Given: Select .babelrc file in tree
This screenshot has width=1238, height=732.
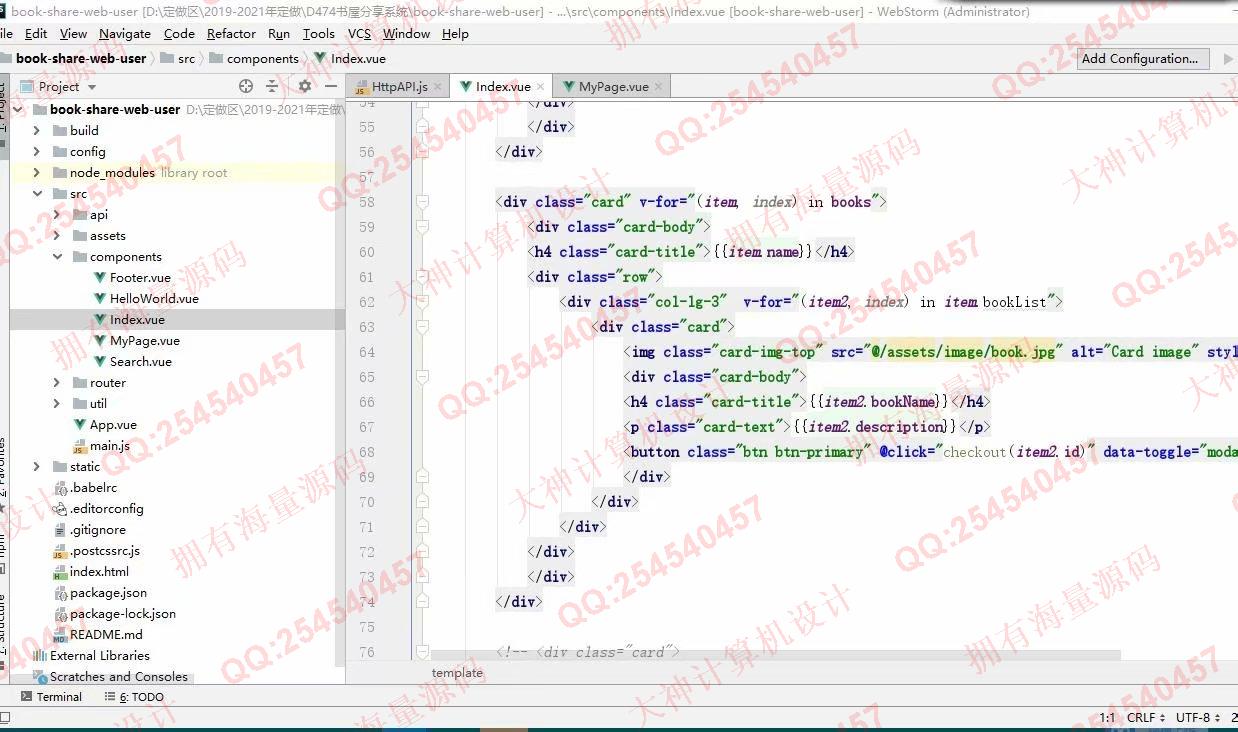Looking at the screenshot, I should [93, 487].
